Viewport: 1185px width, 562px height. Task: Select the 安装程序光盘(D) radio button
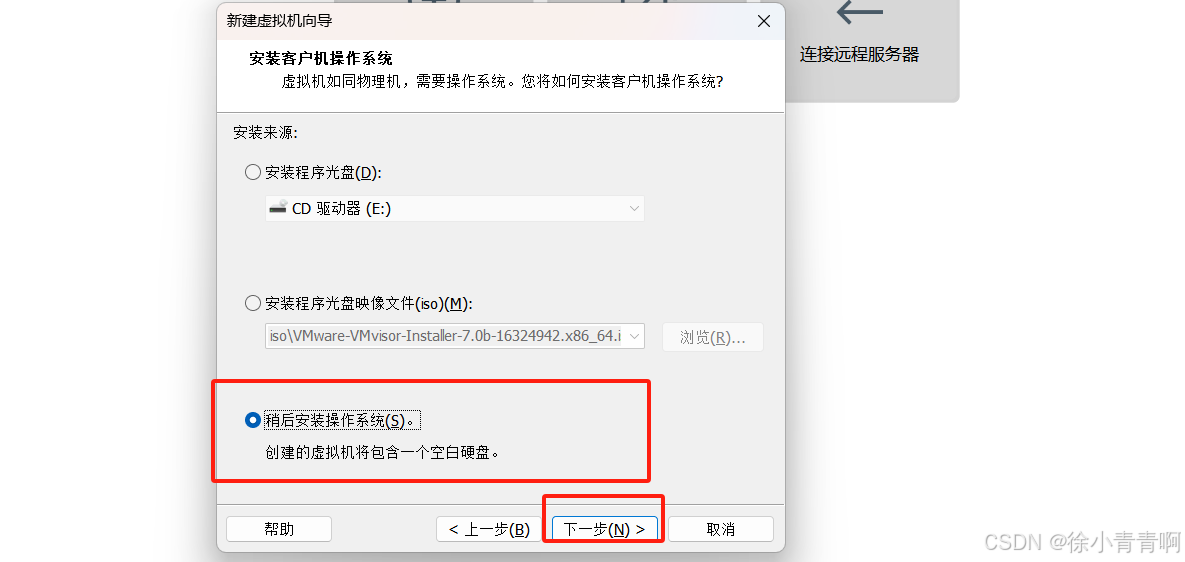pyautogui.click(x=253, y=172)
